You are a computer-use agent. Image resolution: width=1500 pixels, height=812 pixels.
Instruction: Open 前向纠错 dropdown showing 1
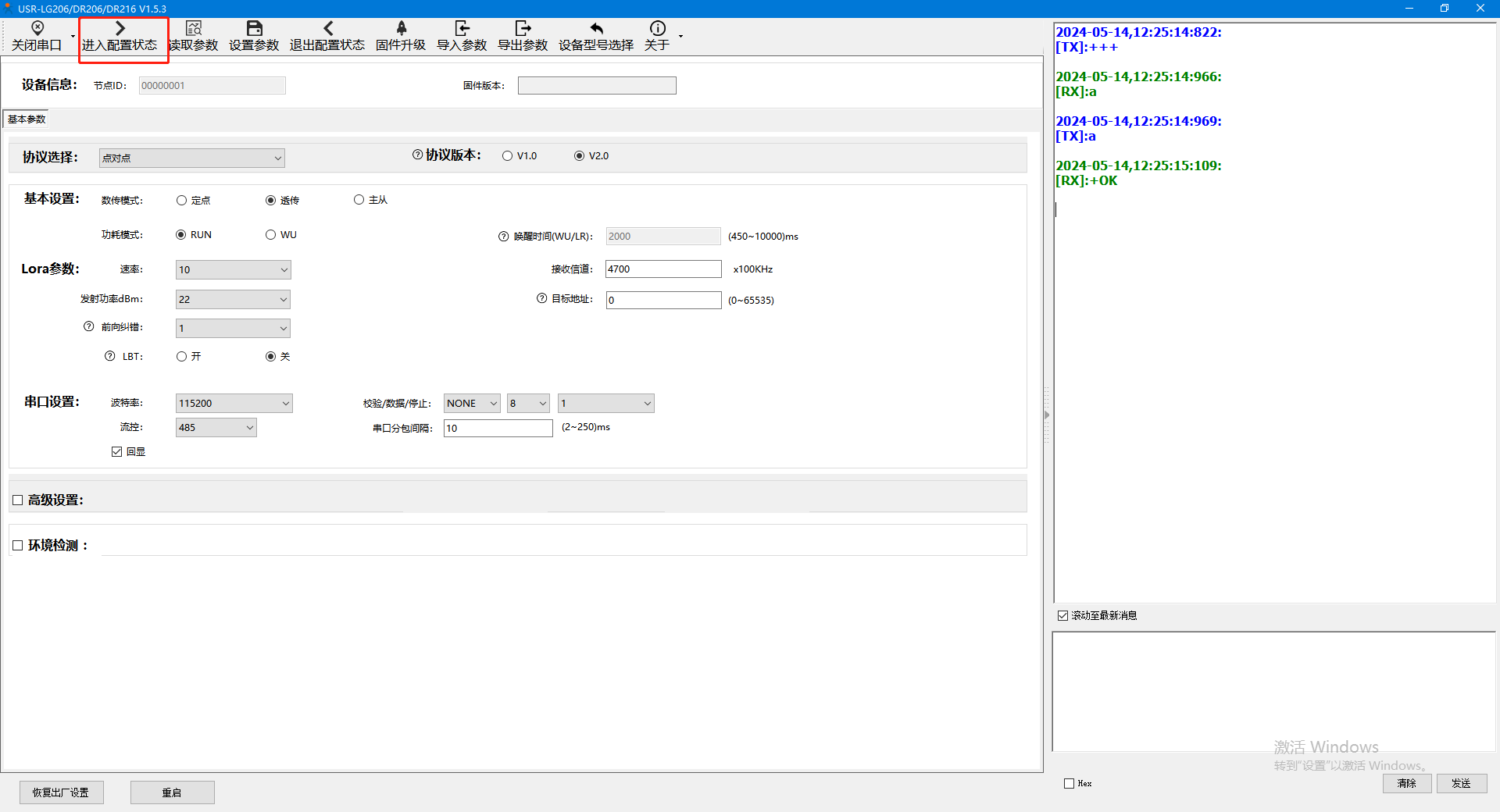234,329
